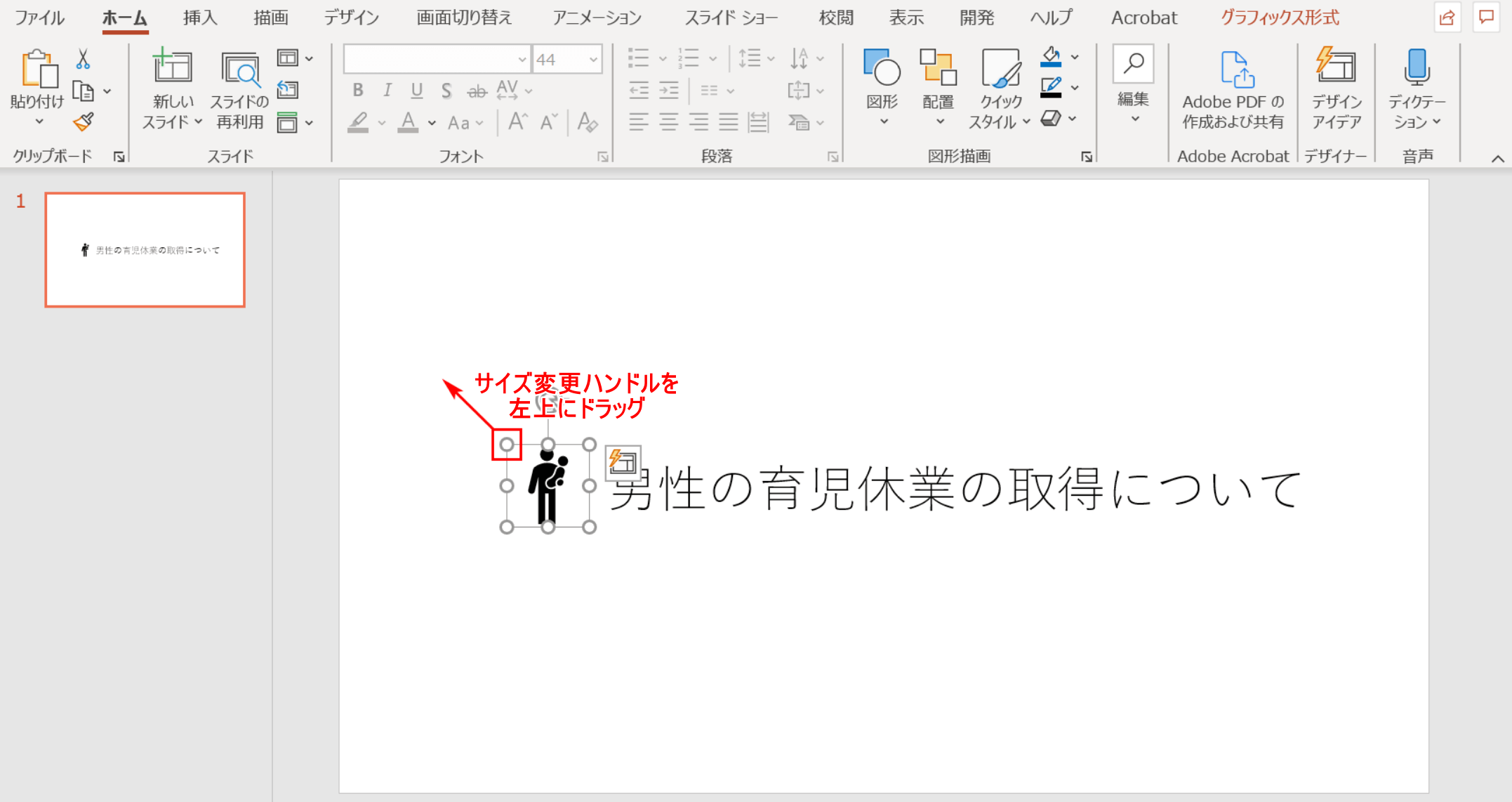Open the font name dropdown
Screen dimensions: 1512x802
pos(522,60)
